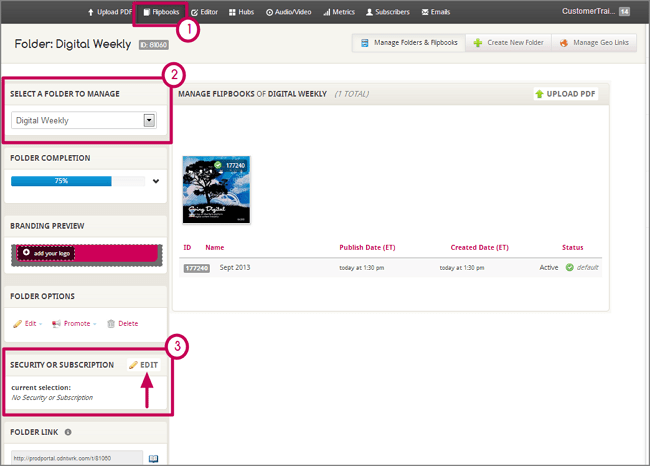Sort by Publish Date (ET) column
Viewport: 650px width, 466px height.
[x=367, y=248]
